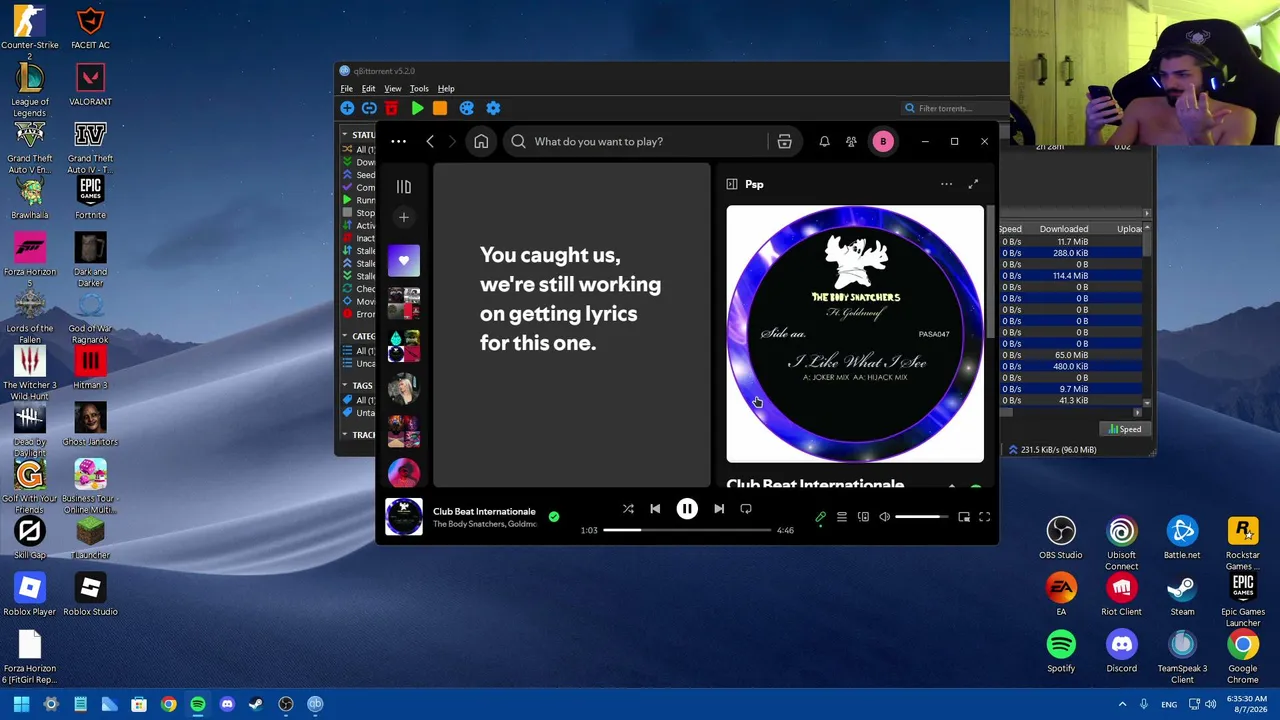Open Spotify miniplayer
1280x720 pixels.
(x=964, y=517)
